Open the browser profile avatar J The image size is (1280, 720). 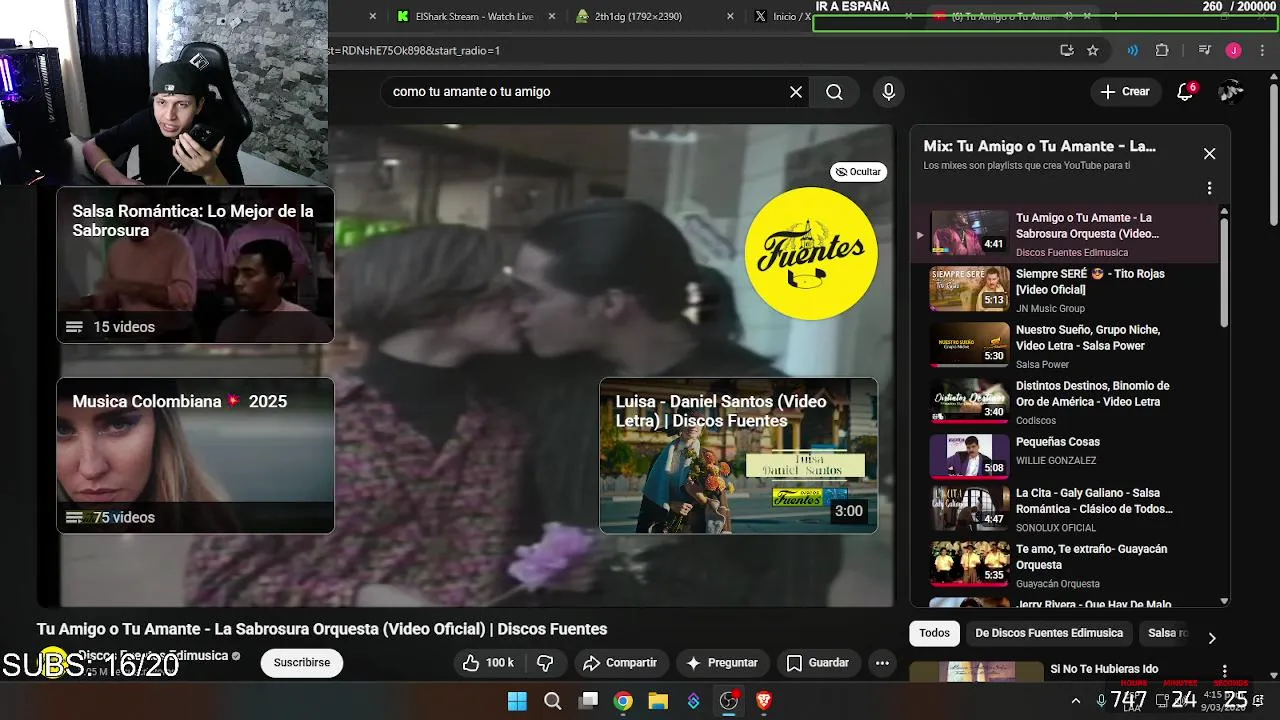(x=1234, y=50)
